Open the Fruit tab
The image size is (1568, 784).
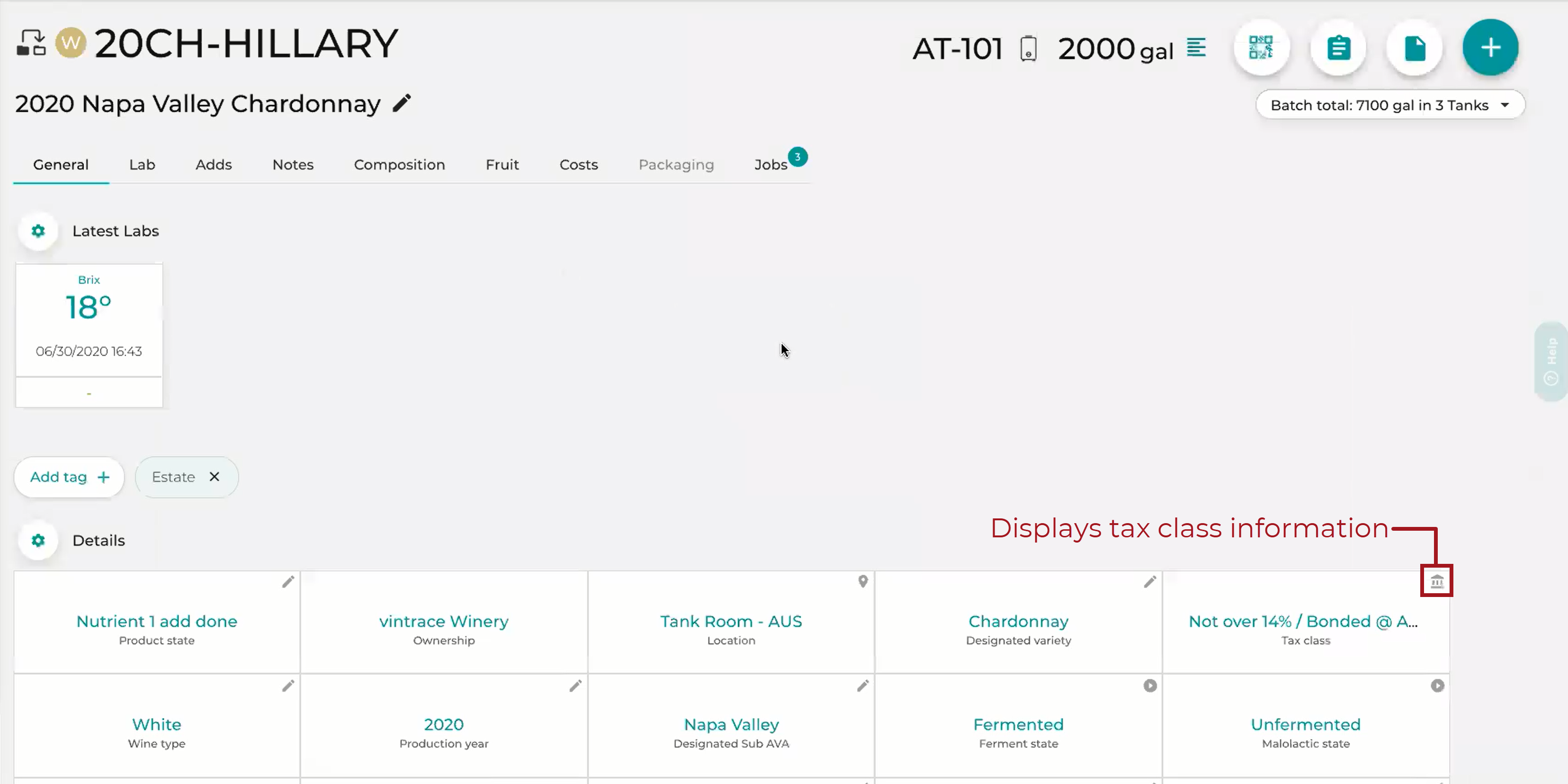[502, 164]
